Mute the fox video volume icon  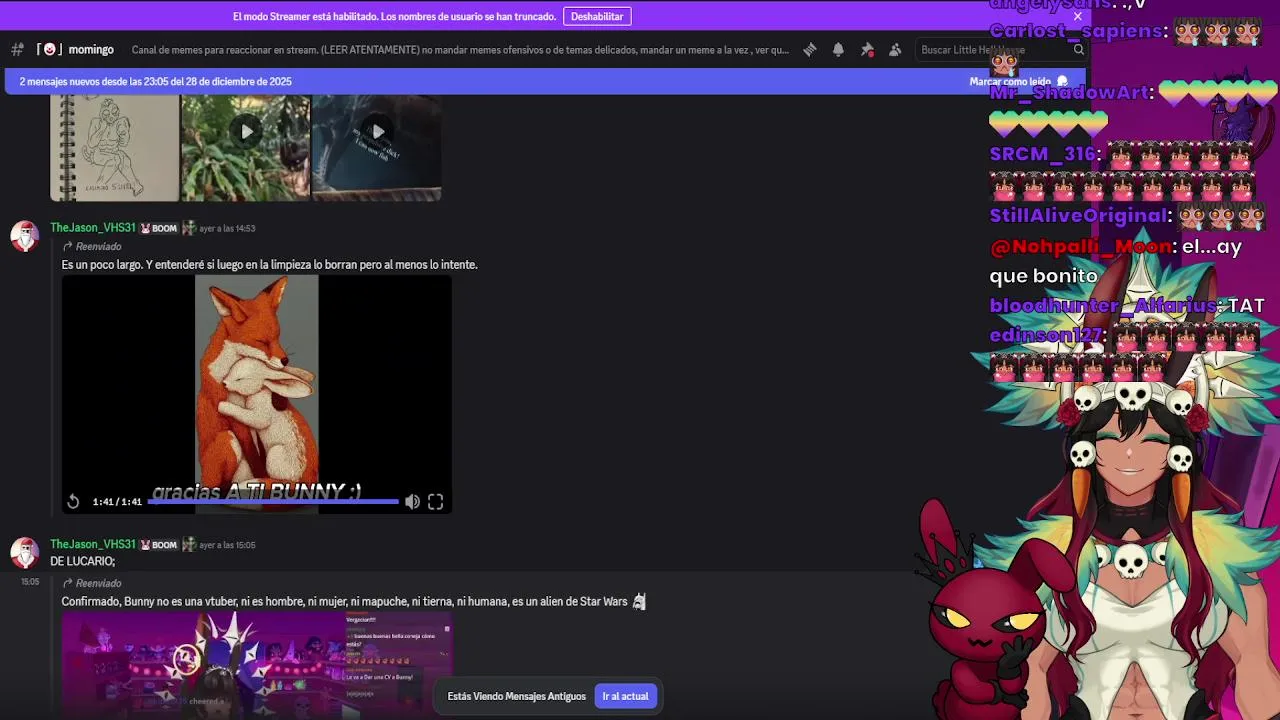point(412,501)
